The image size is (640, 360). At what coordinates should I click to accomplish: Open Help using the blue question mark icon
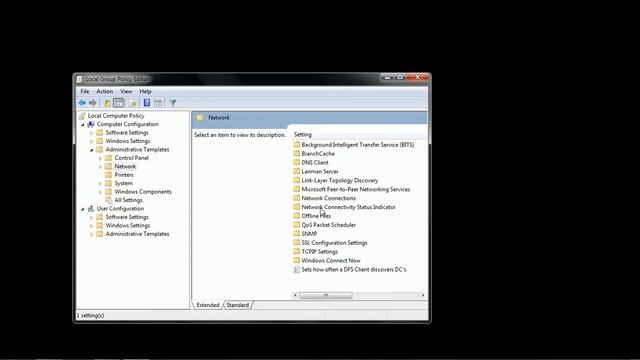pos(147,103)
